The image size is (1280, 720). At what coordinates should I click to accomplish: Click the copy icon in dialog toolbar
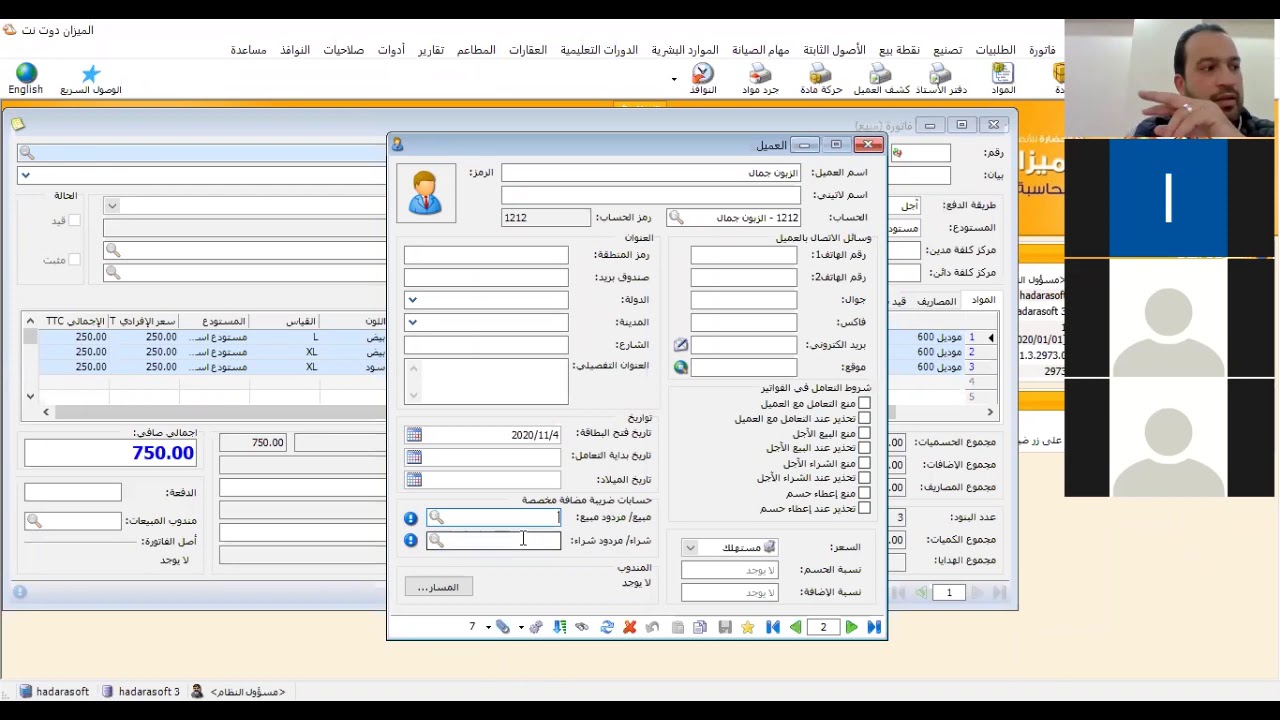pyautogui.click(x=700, y=628)
